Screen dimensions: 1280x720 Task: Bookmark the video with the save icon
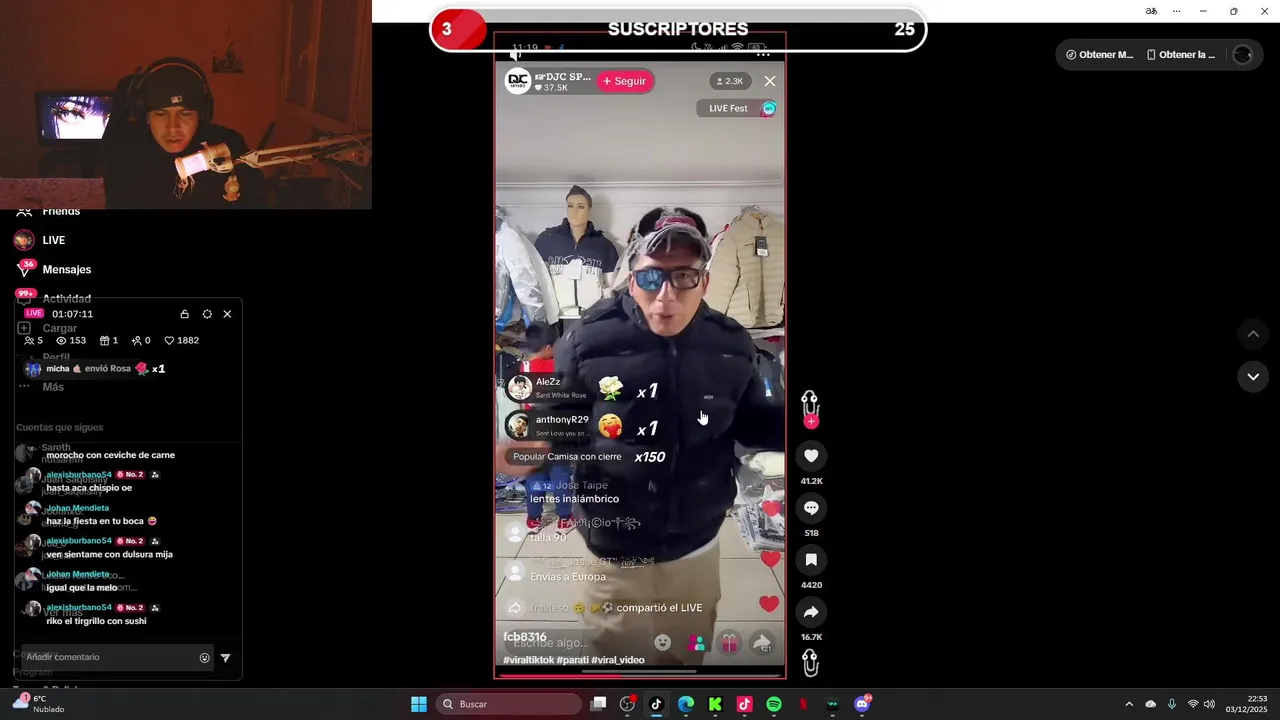pos(811,560)
